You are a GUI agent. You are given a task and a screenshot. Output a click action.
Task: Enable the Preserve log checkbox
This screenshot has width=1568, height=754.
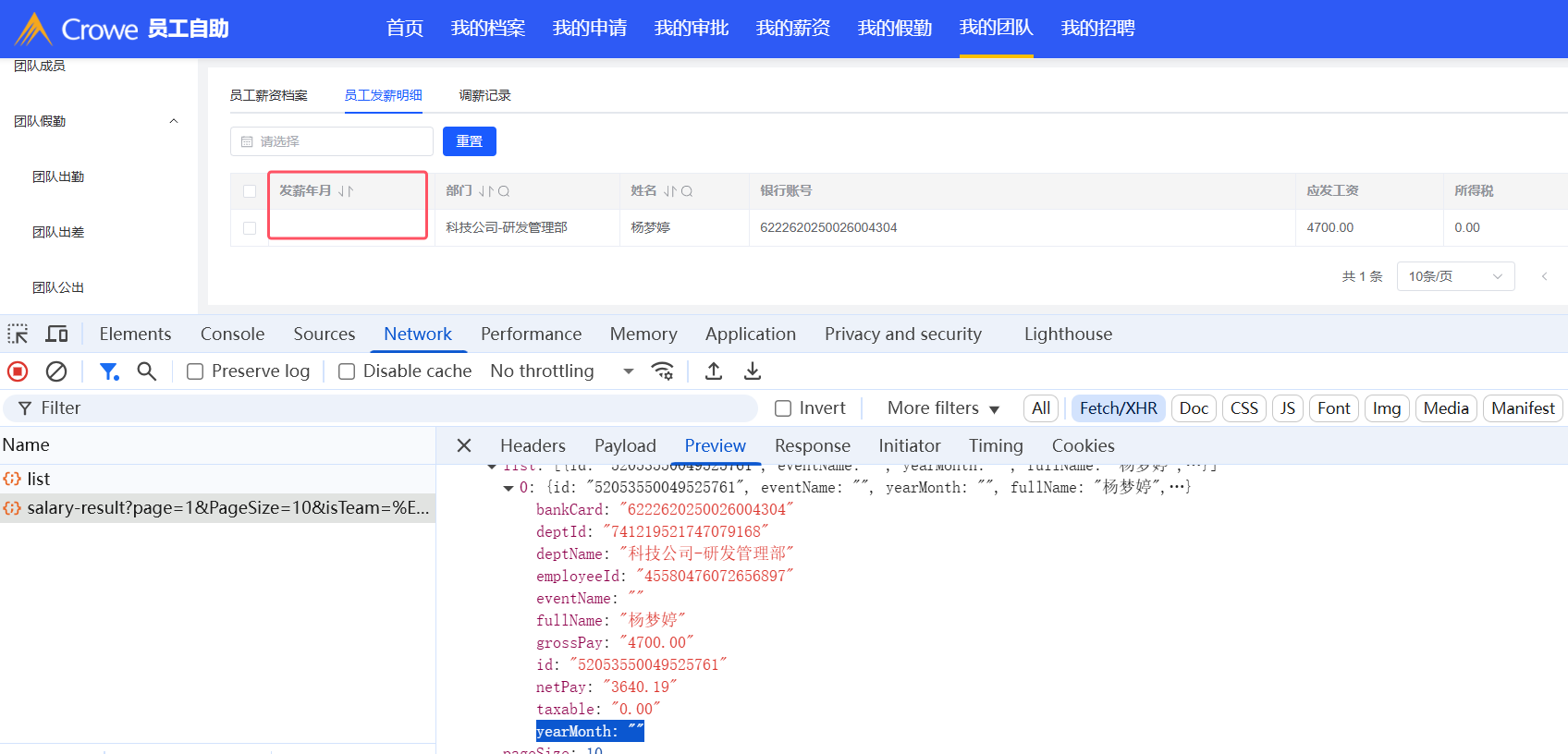(x=195, y=371)
